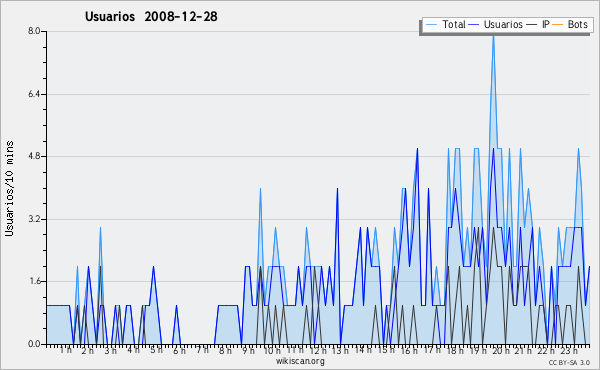Click the '12 h' x-axis label

tap(318, 351)
